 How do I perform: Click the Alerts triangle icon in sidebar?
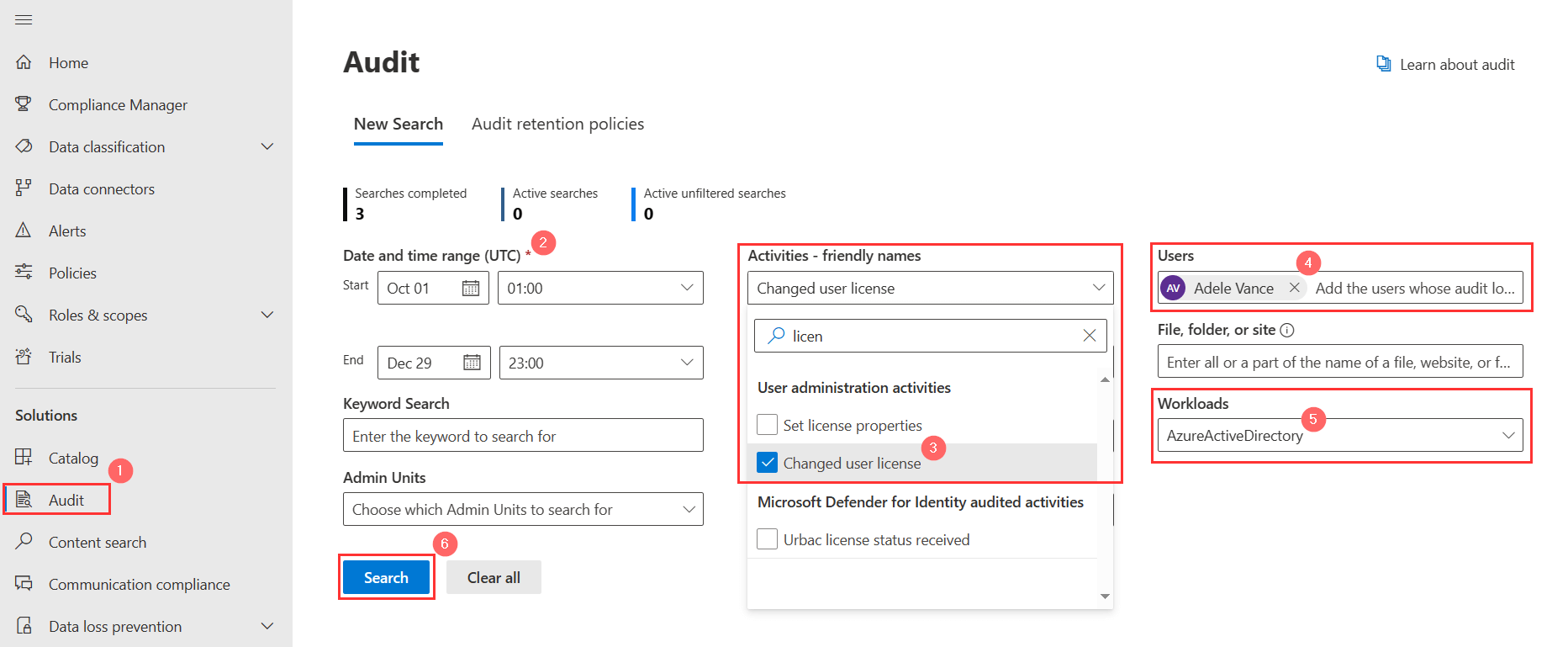24,231
